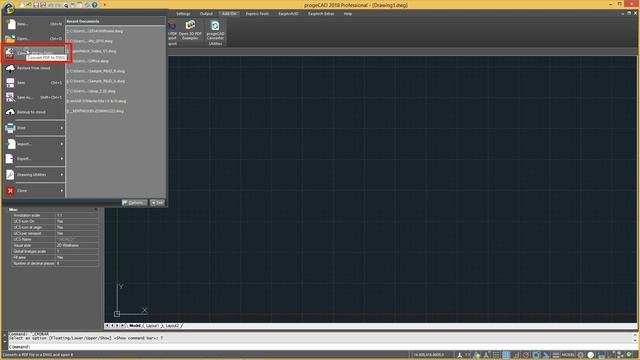This screenshot has height=360, width=640.
Task: Expand the Print submenu arrow
Action: [62, 128]
